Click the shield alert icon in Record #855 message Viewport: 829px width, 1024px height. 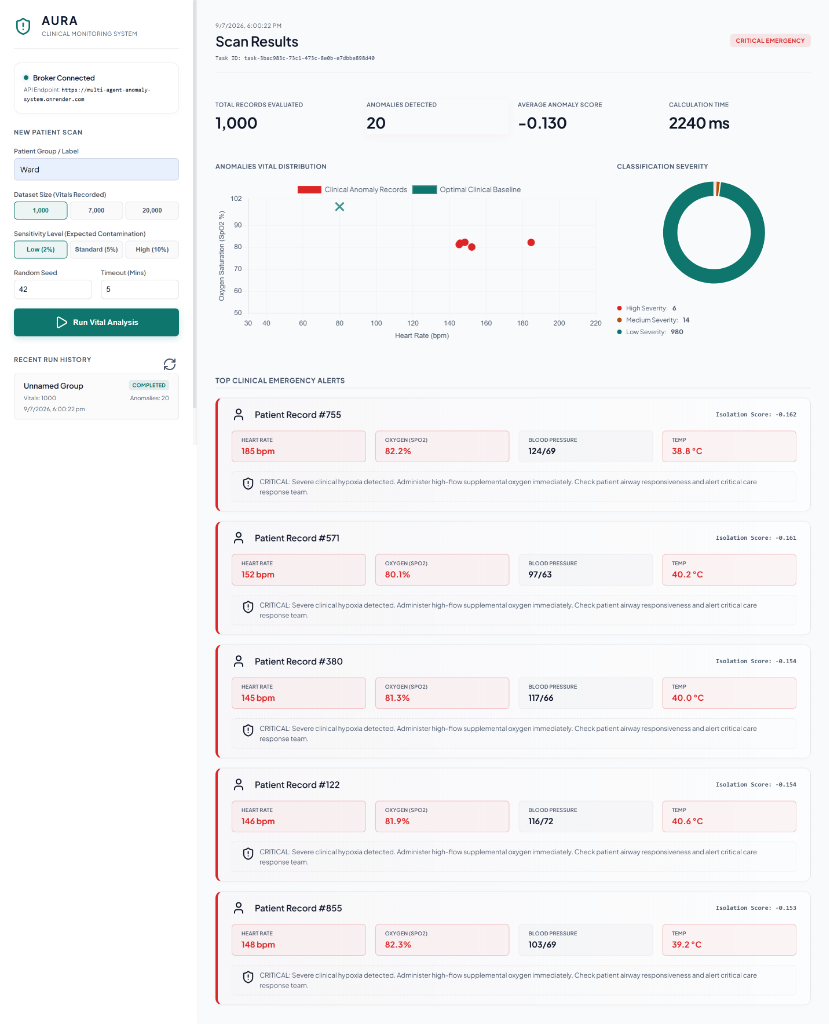click(x=248, y=978)
